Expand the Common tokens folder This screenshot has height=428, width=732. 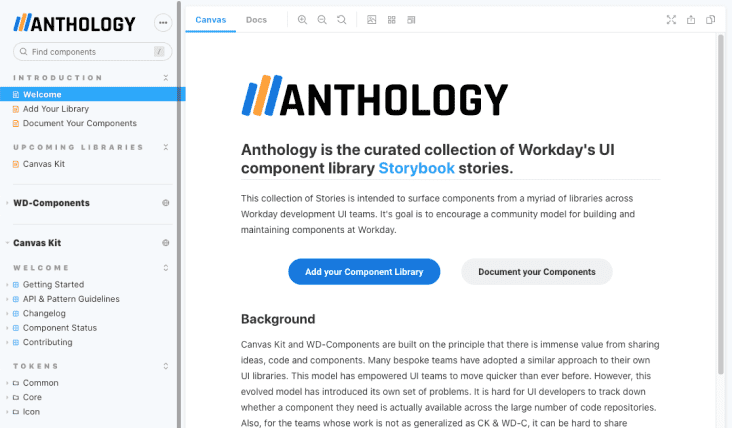coord(40,383)
